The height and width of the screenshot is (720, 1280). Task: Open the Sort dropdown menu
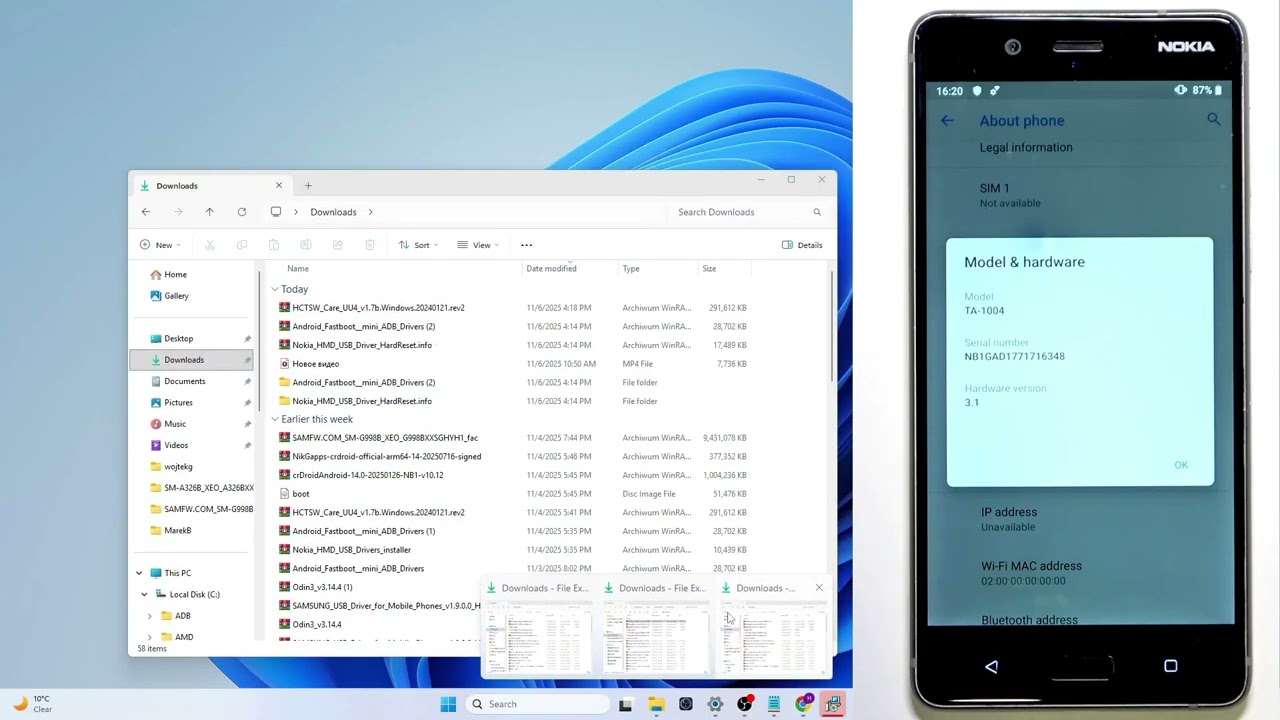click(421, 245)
